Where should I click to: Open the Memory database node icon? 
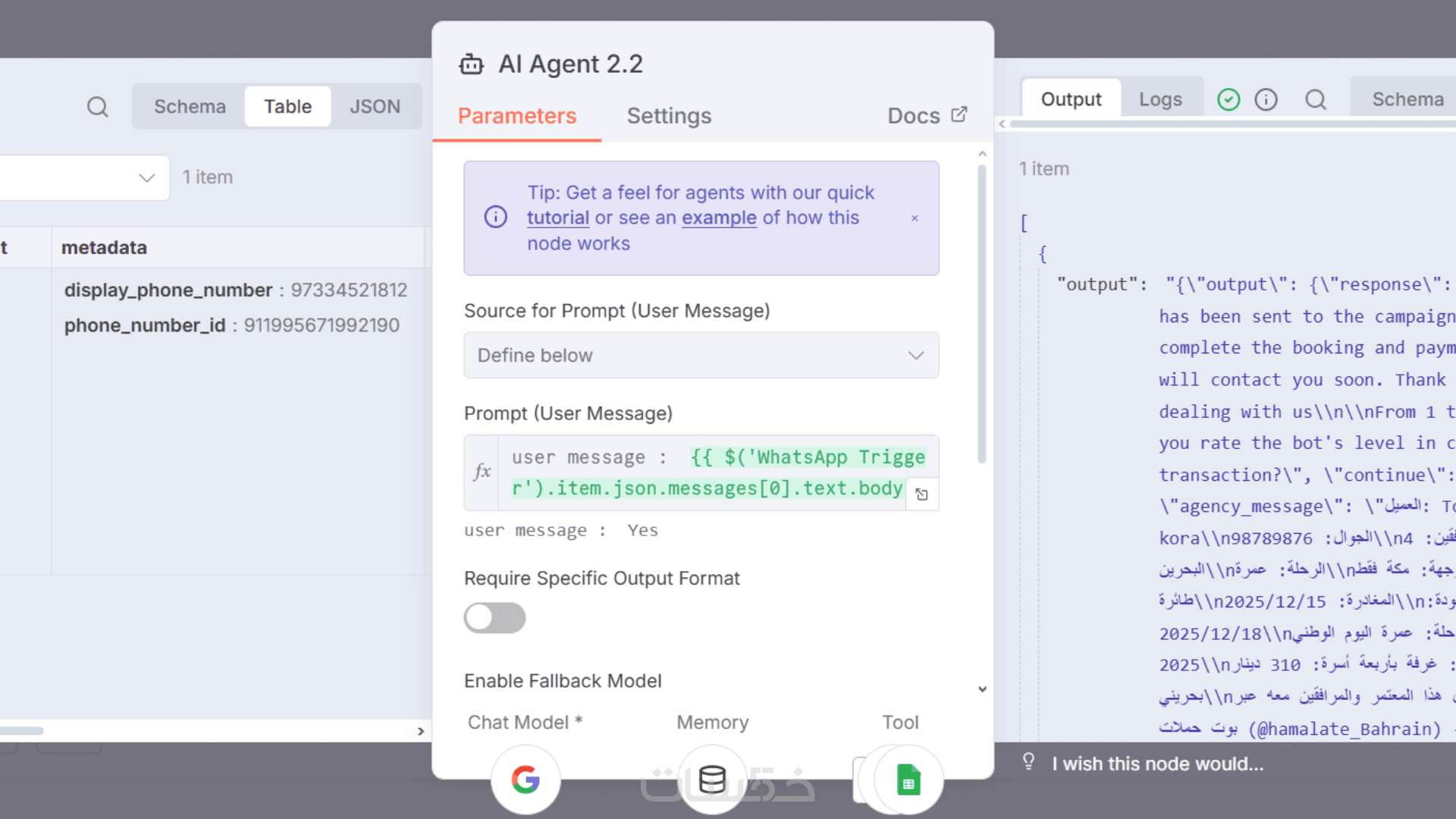point(712,779)
